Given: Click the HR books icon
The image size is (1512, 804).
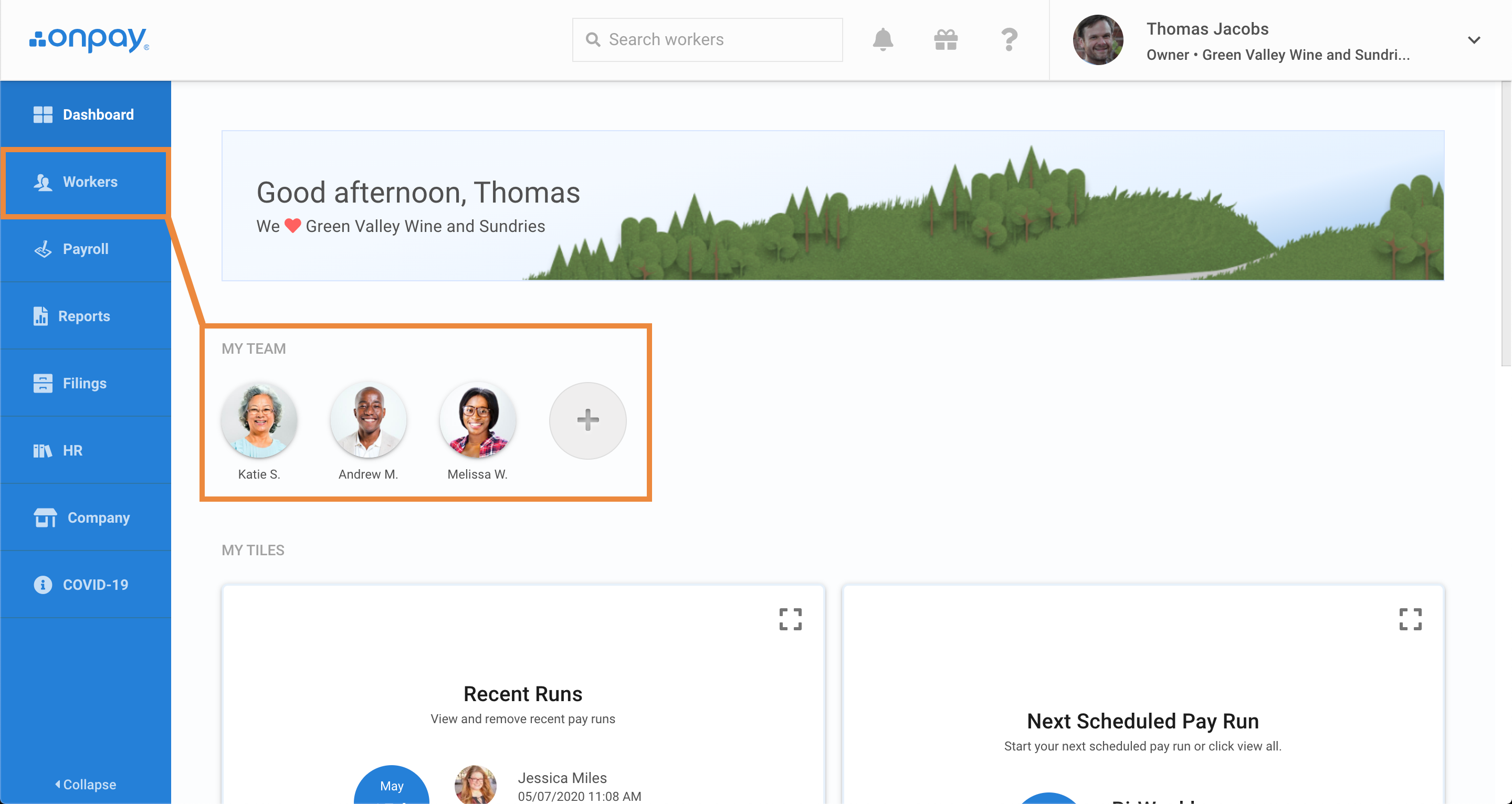Looking at the screenshot, I should tap(43, 450).
